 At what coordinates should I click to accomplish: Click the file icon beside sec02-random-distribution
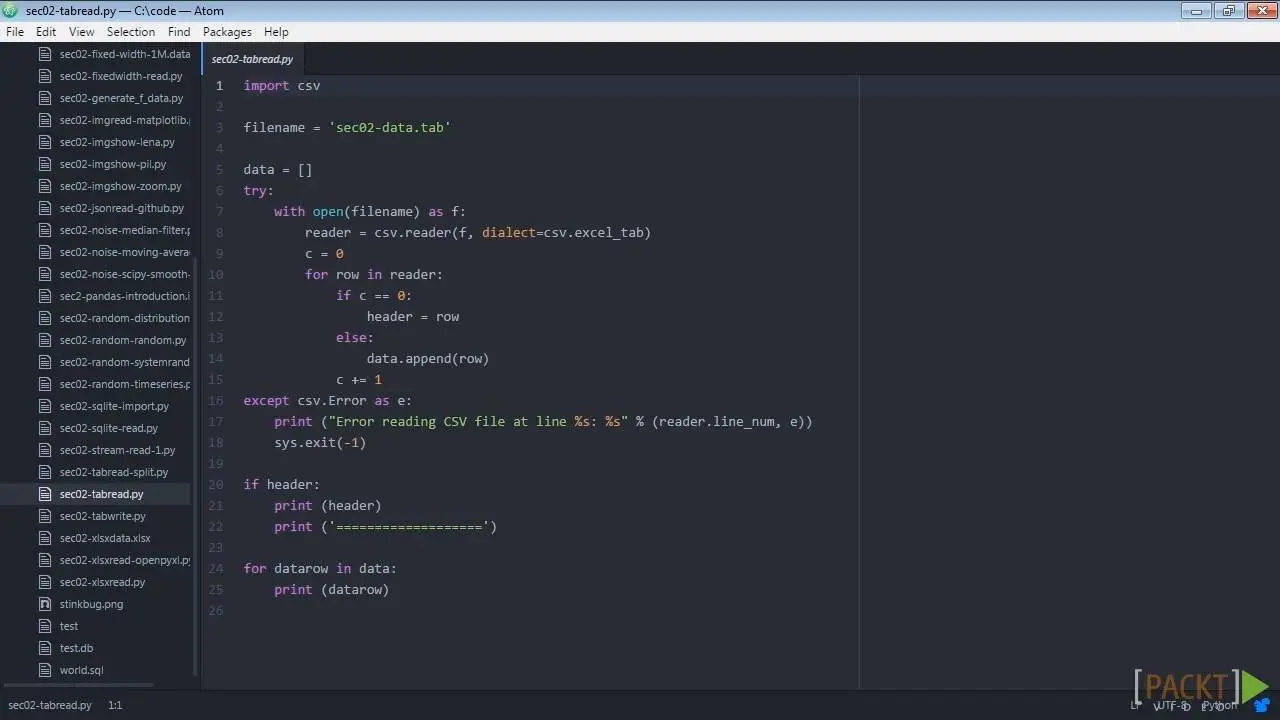pos(44,318)
